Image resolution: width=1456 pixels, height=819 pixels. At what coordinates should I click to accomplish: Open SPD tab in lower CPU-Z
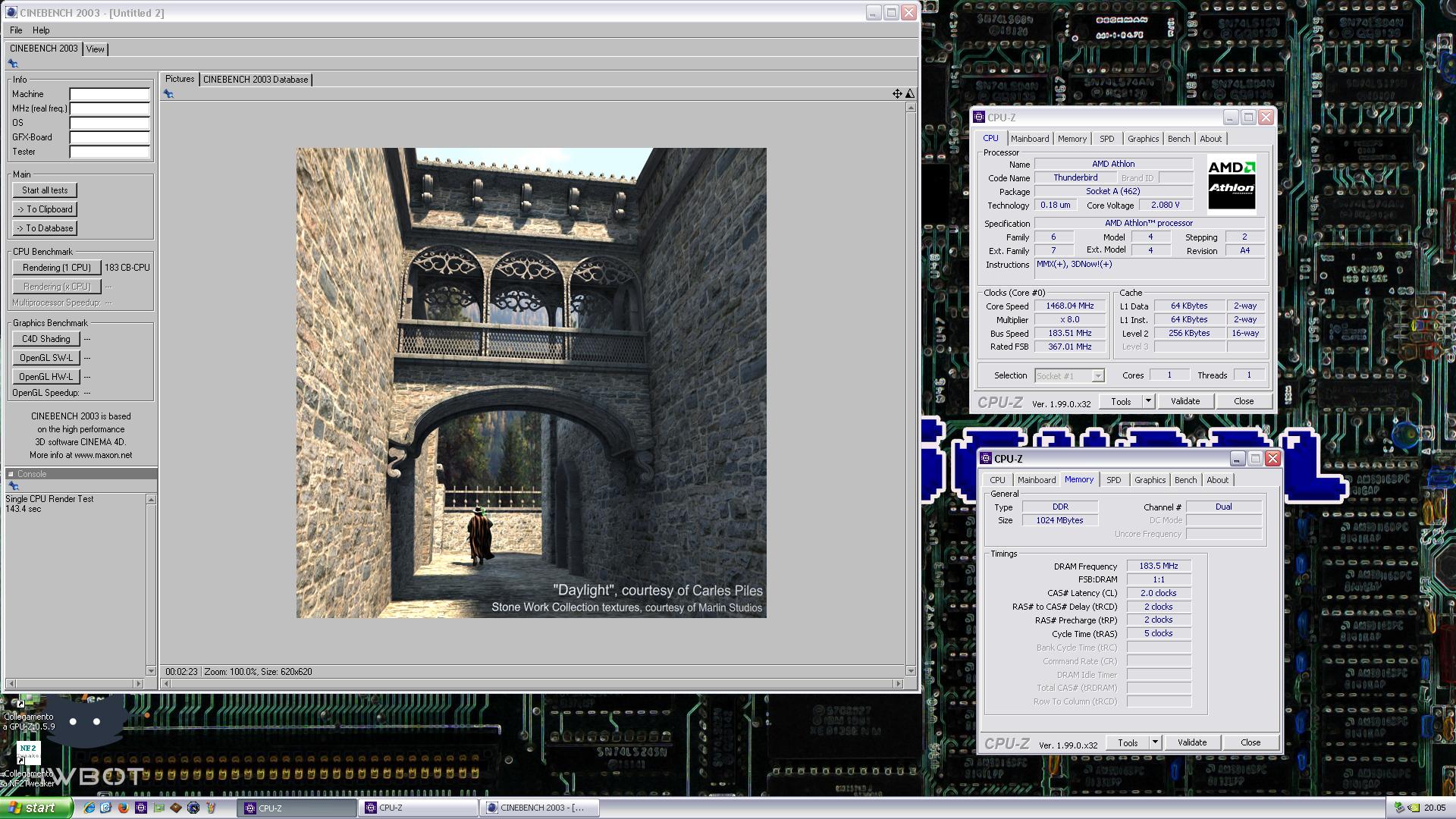[1113, 480]
